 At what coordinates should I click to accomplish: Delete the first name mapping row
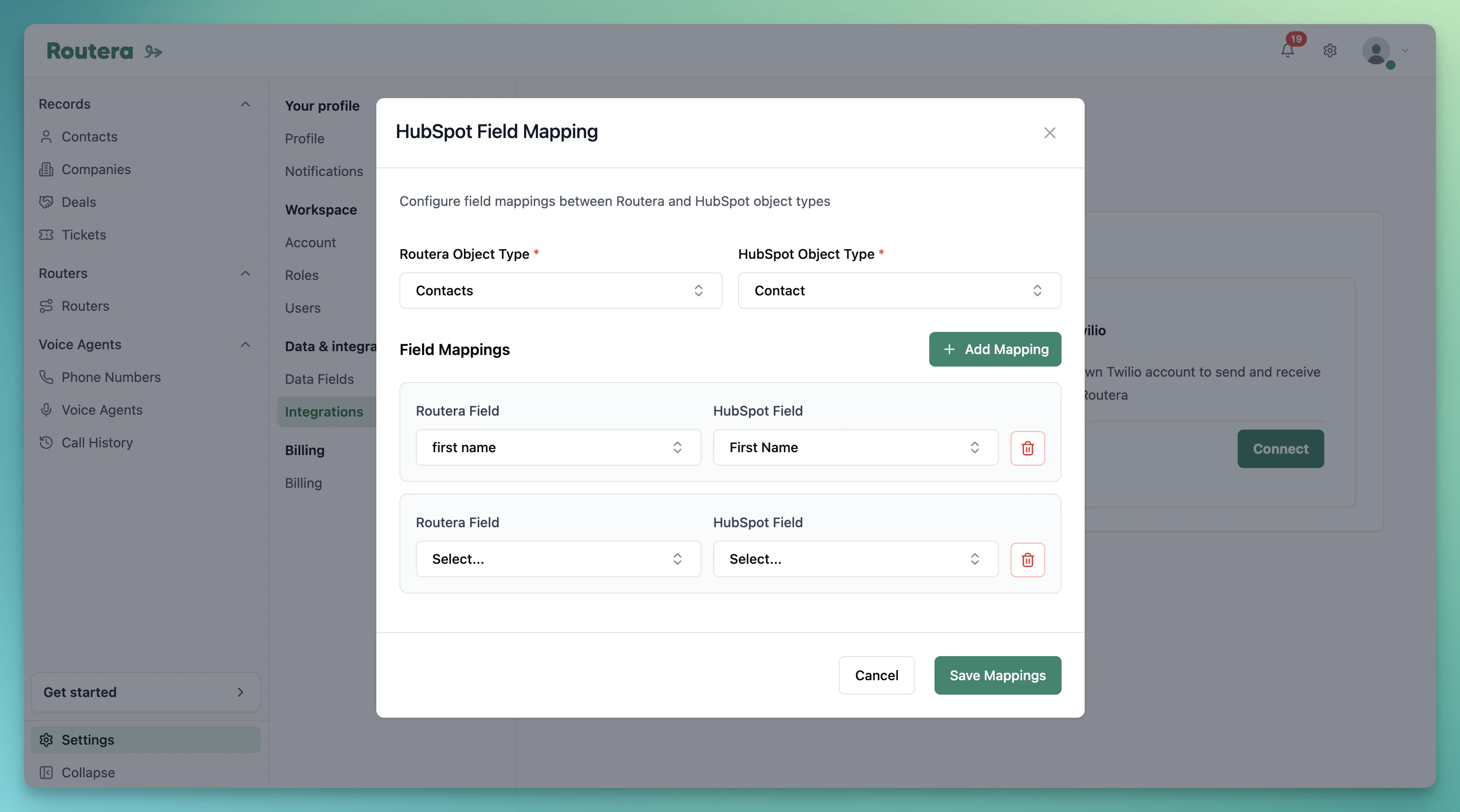[1027, 448]
